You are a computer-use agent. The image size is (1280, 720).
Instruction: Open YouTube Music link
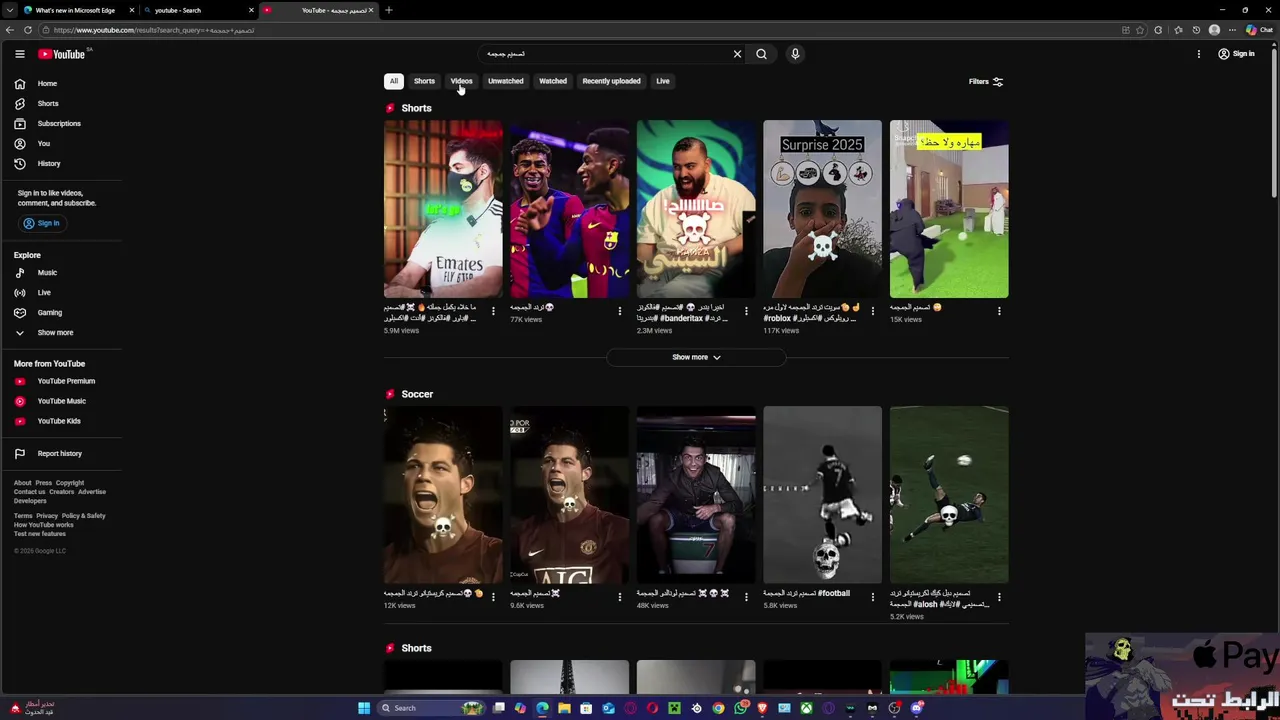60,401
